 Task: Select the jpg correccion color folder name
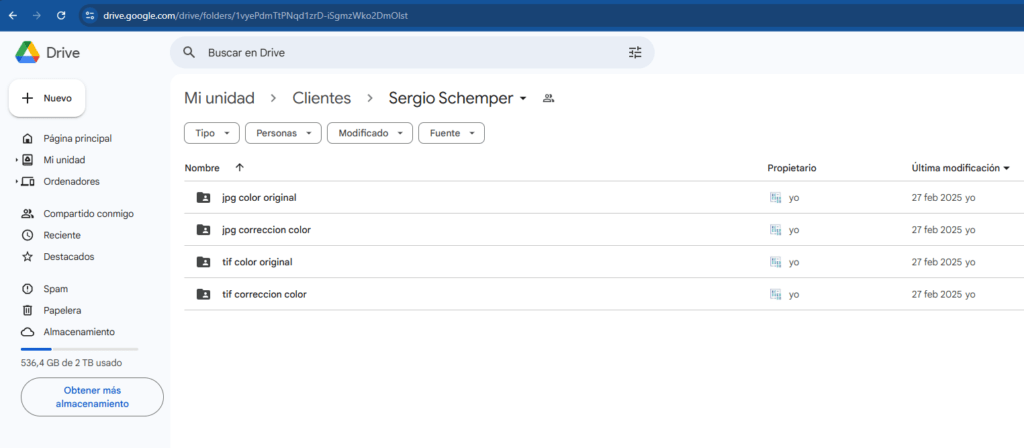[x=266, y=230]
